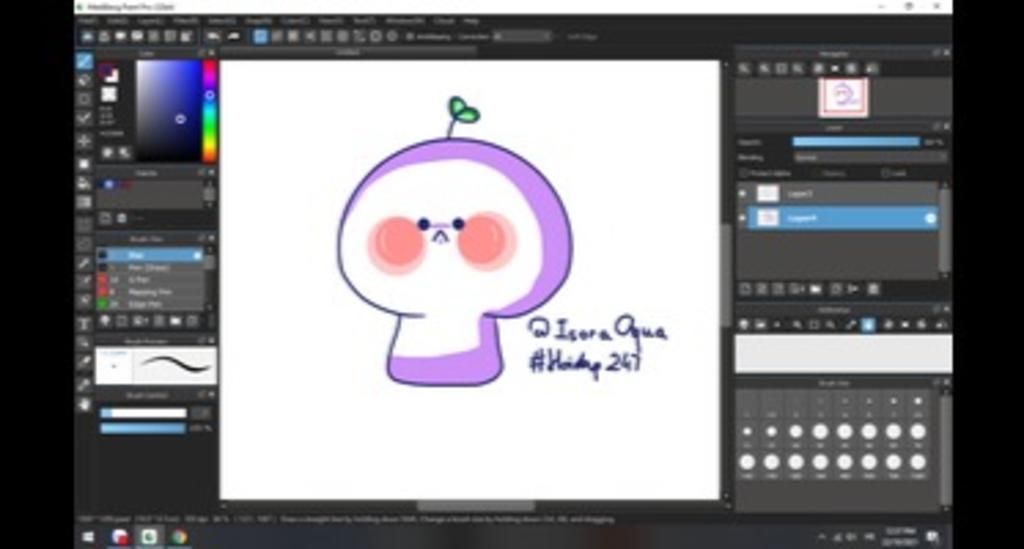Viewport: 1024px width, 549px height.
Task: Open the Window menu
Action: click(405, 21)
